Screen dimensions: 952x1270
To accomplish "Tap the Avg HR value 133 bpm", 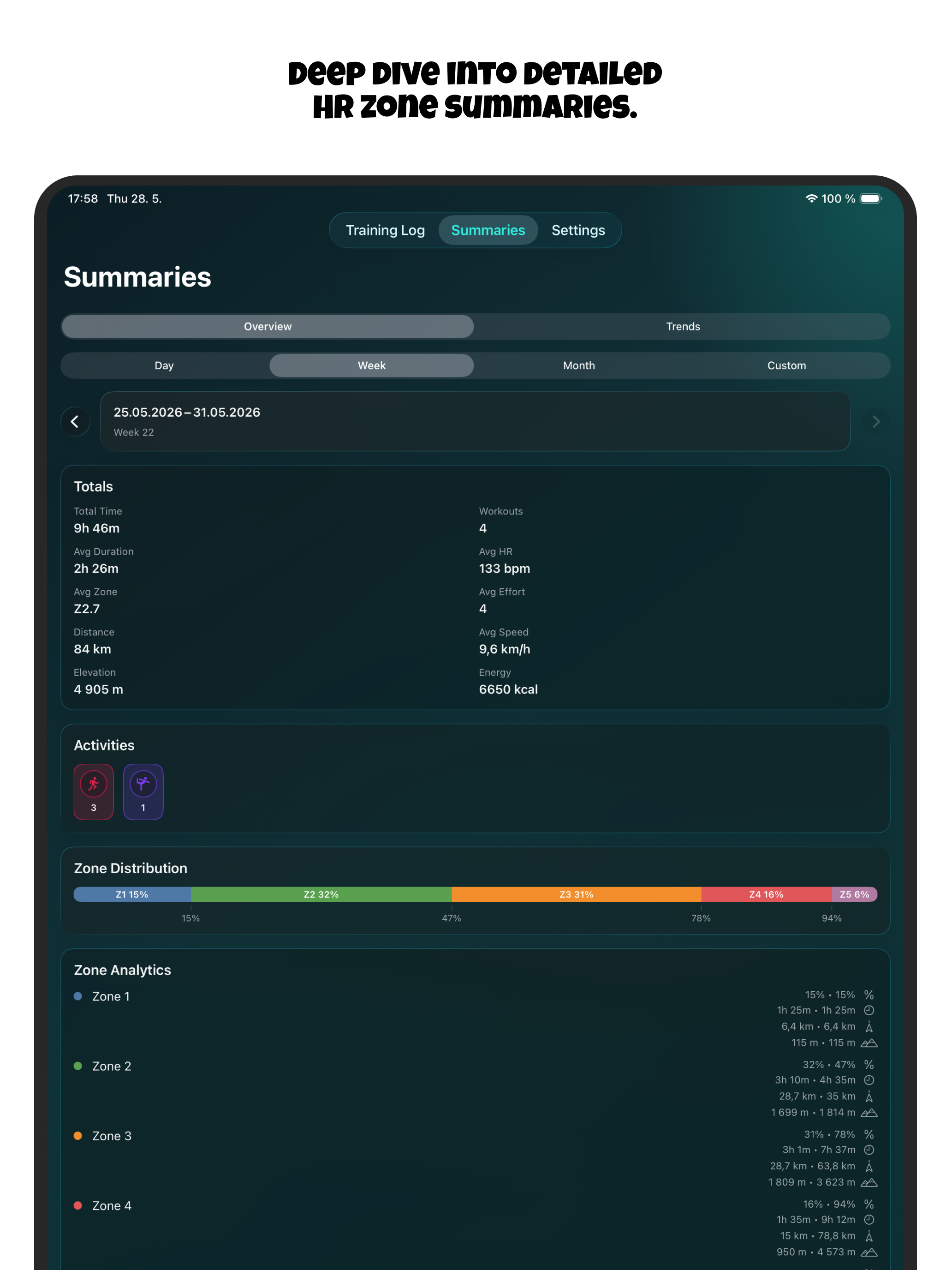I will point(505,569).
